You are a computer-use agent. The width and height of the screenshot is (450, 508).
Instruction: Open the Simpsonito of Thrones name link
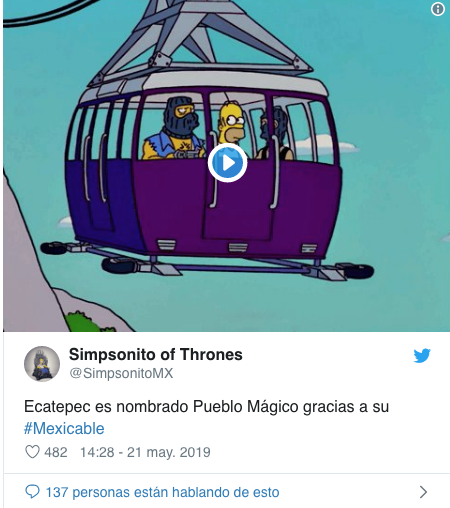tap(156, 354)
